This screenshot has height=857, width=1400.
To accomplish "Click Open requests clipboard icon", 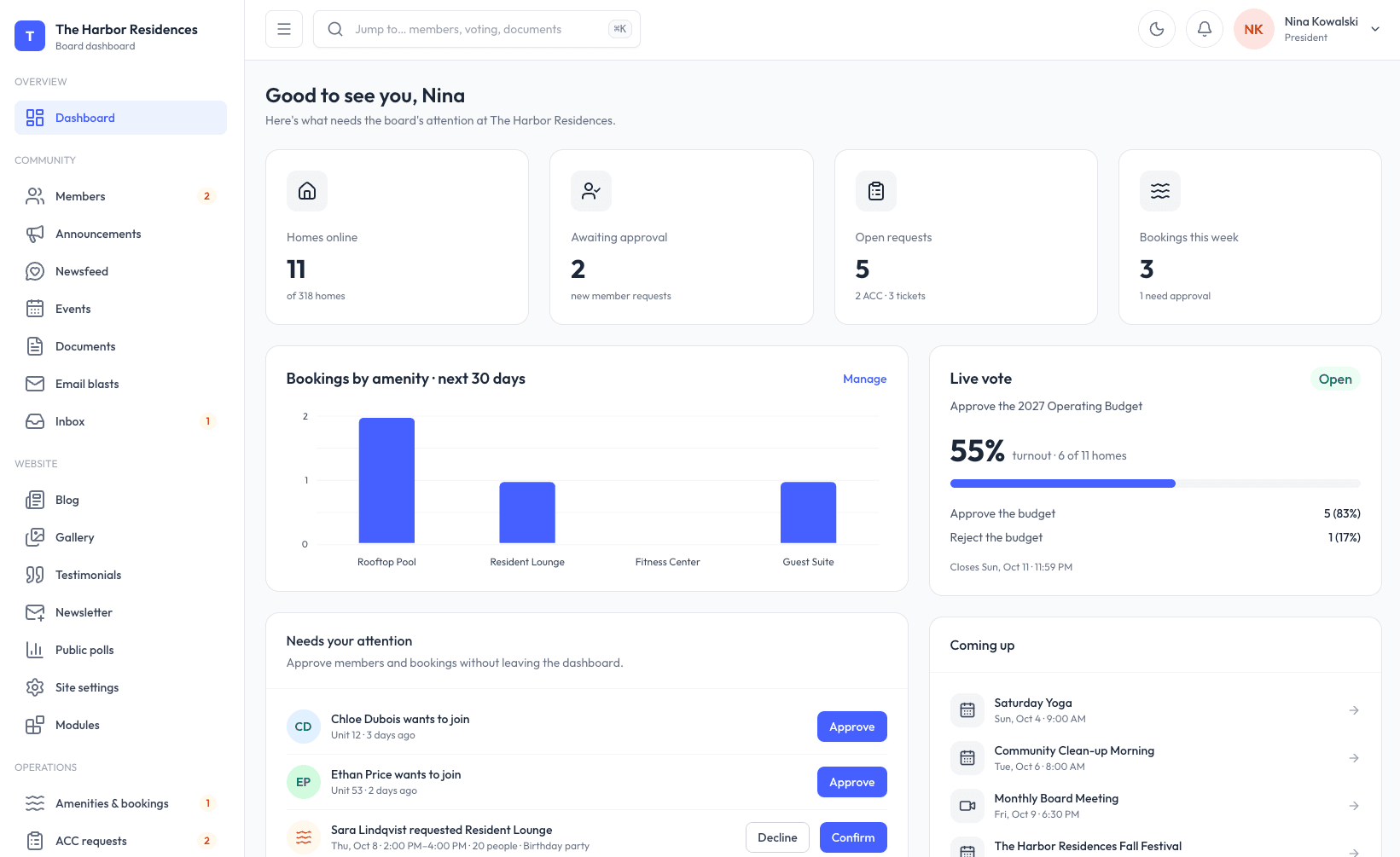I will click(x=876, y=191).
